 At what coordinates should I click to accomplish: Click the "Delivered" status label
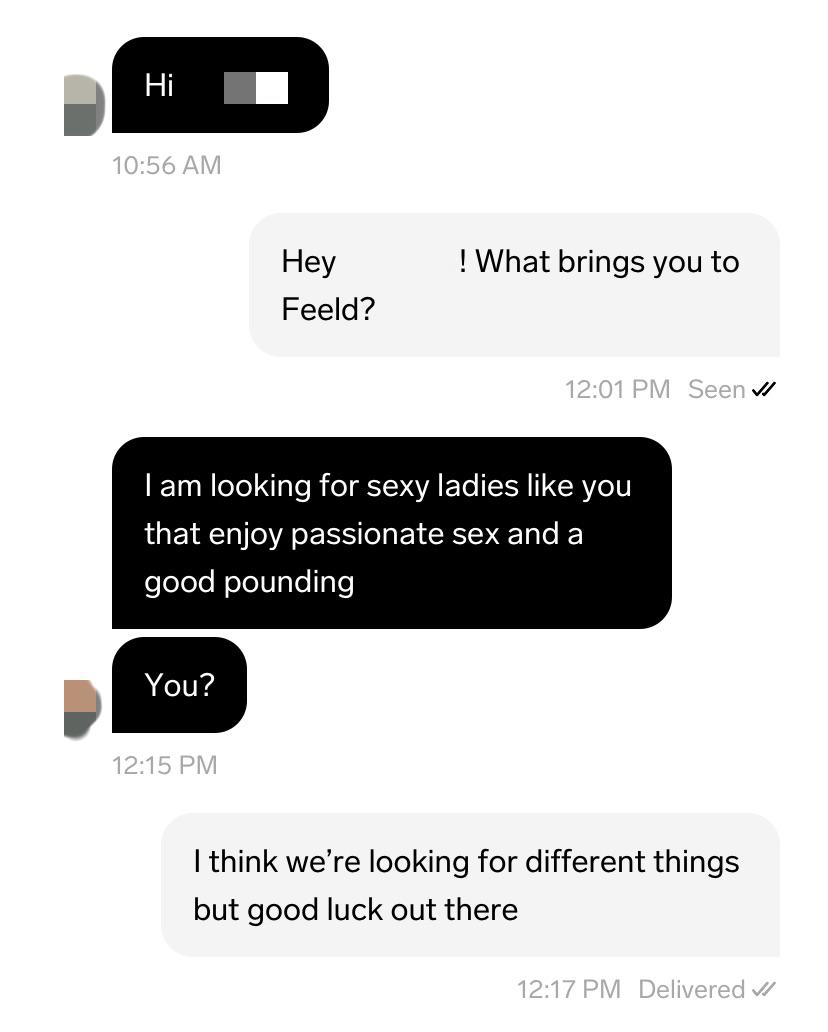pyautogui.click(x=691, y=990)
